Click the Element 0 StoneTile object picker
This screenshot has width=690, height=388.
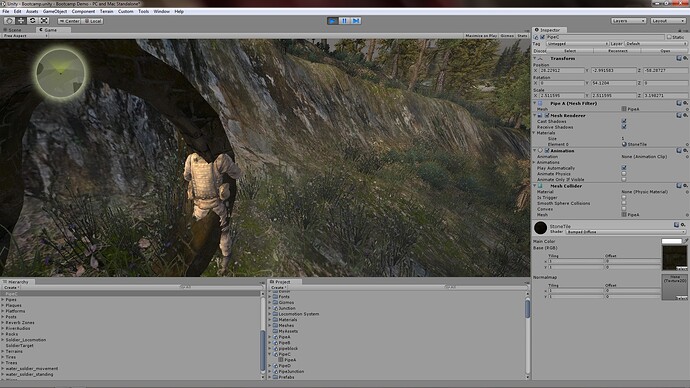[687, 144]
